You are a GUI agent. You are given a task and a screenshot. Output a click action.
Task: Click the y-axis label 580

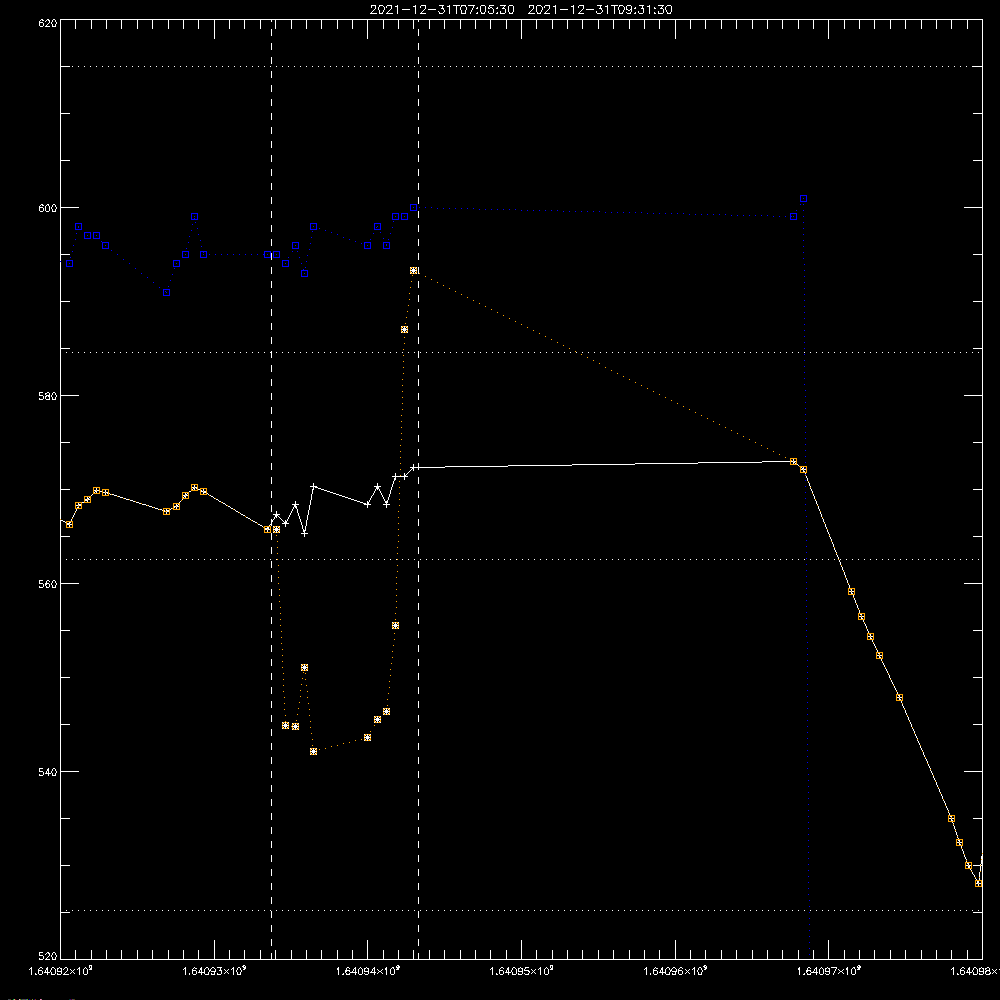click(x=48, y=396)
